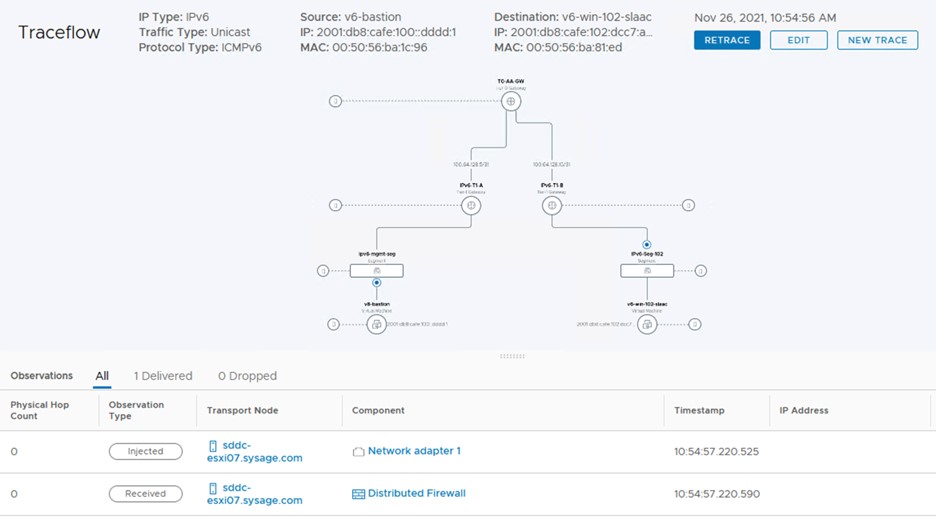Image resolution: width=936 pixels, height=520 pixels.
Task: Click the blue port dot below ipv6-mgmt-seg
Action: pos(377,283)
